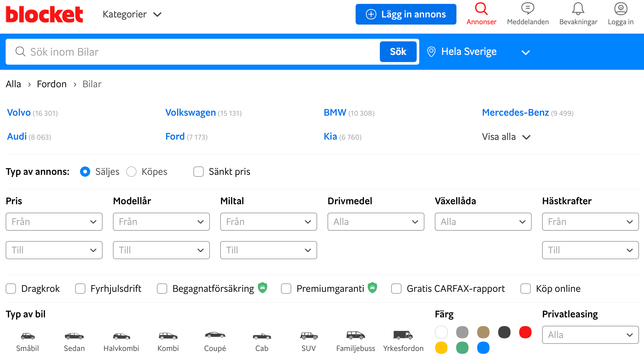The width and height of the screenshot is (644, 360).
Task: Select the SUV car type icon
Action: point(308,336)
